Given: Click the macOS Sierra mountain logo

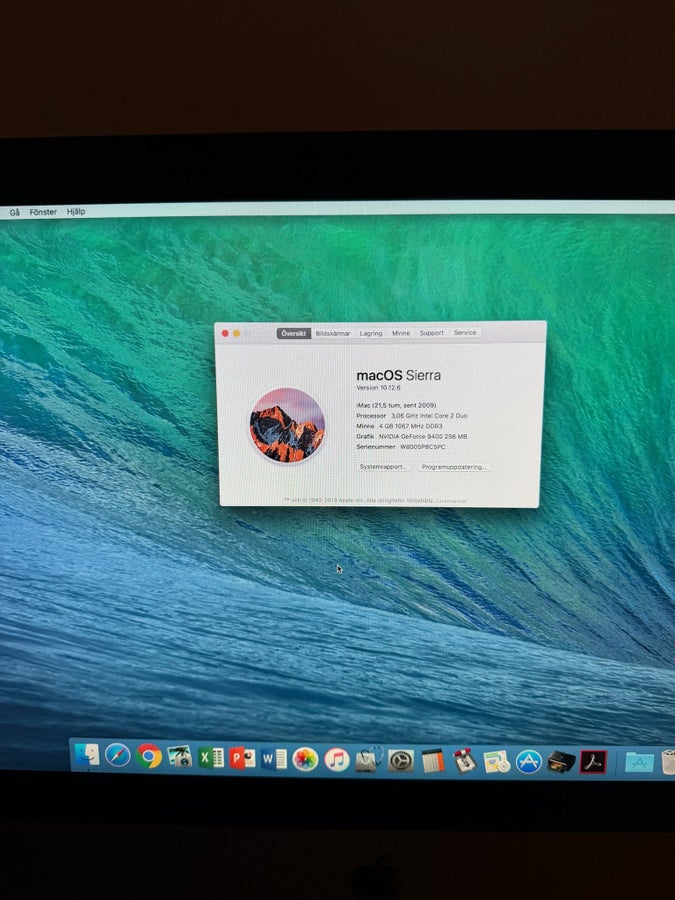Looking at the screenshot, I should point(288,425).
